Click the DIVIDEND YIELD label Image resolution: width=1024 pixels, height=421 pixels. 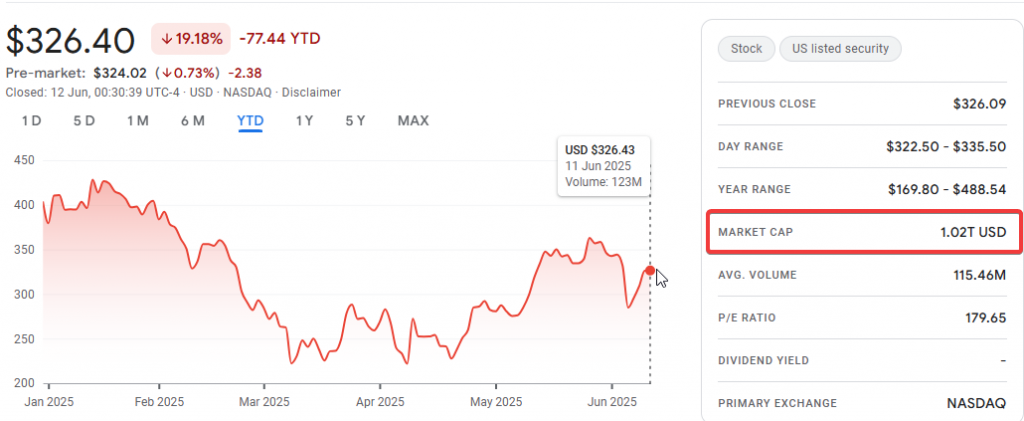click(763, 360)
